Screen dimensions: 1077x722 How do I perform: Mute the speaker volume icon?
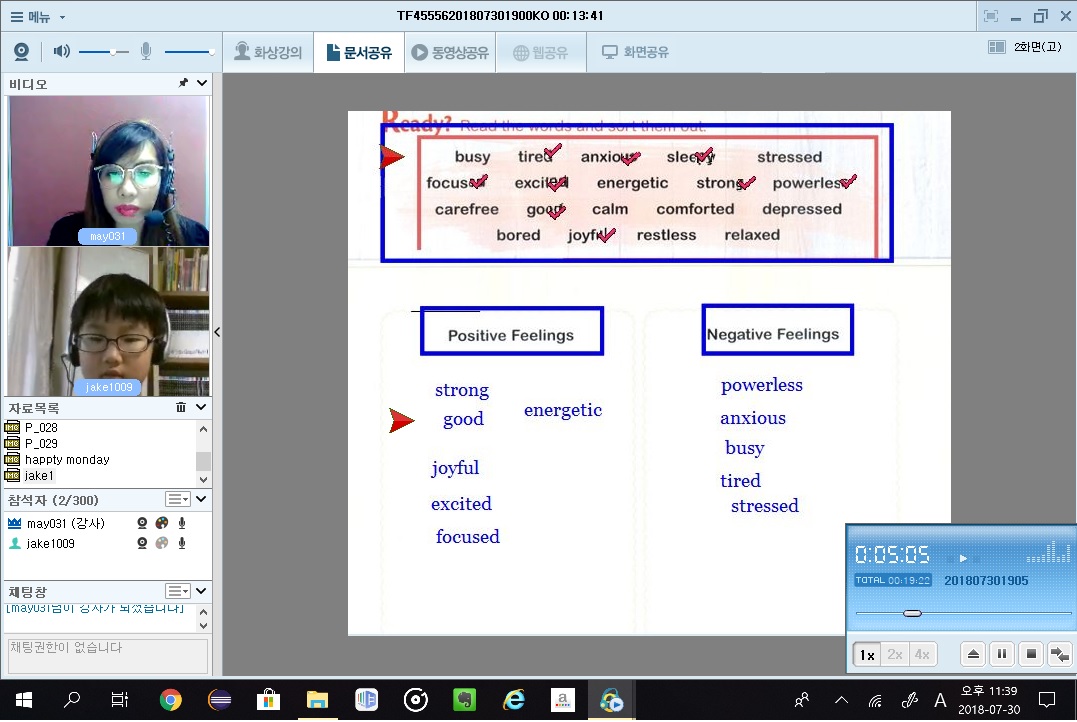61,52
